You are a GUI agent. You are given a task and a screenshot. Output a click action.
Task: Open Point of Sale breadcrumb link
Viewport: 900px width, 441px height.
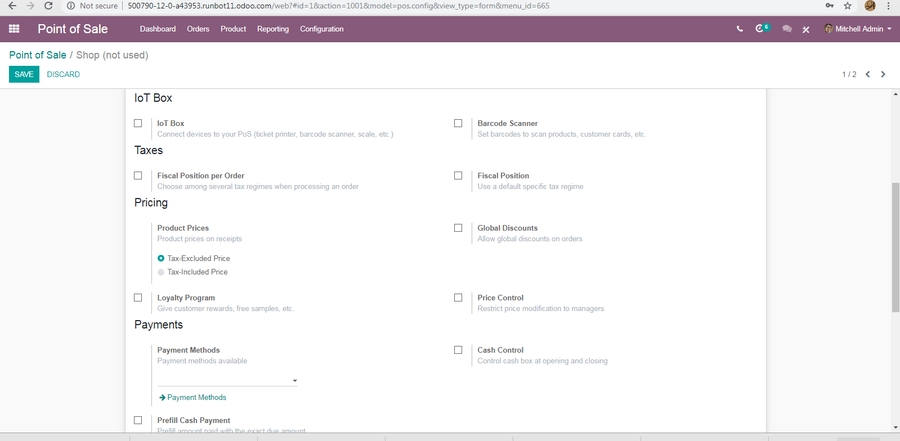[x=37, y=55]
